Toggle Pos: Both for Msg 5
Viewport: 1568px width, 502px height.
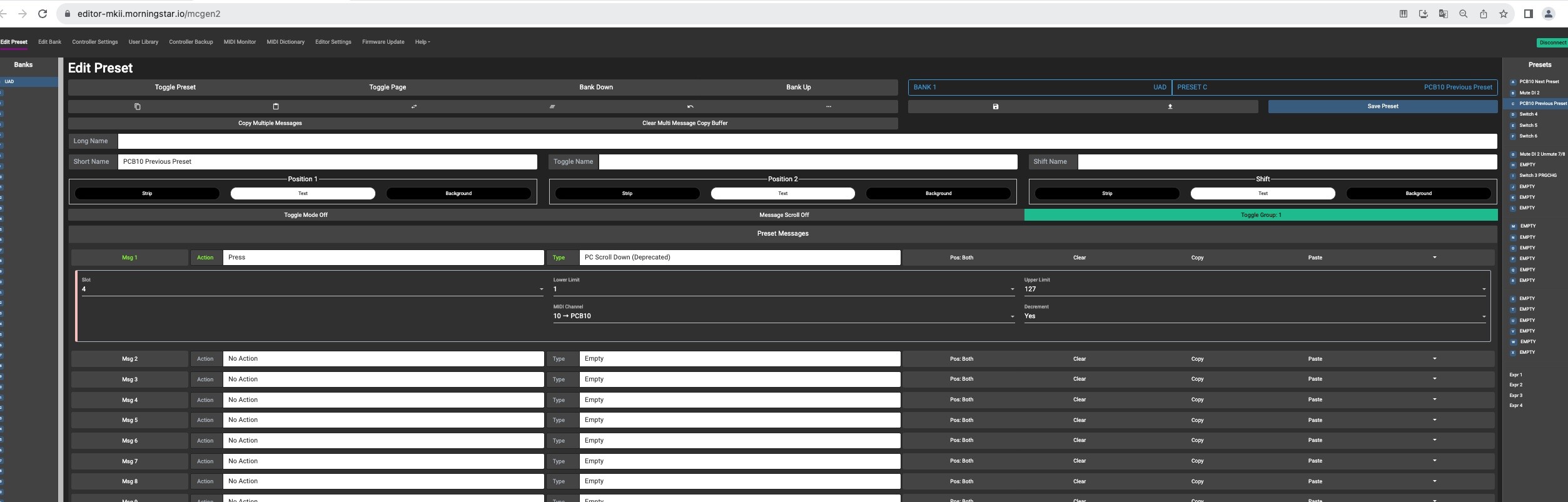(x=961, y=420)
